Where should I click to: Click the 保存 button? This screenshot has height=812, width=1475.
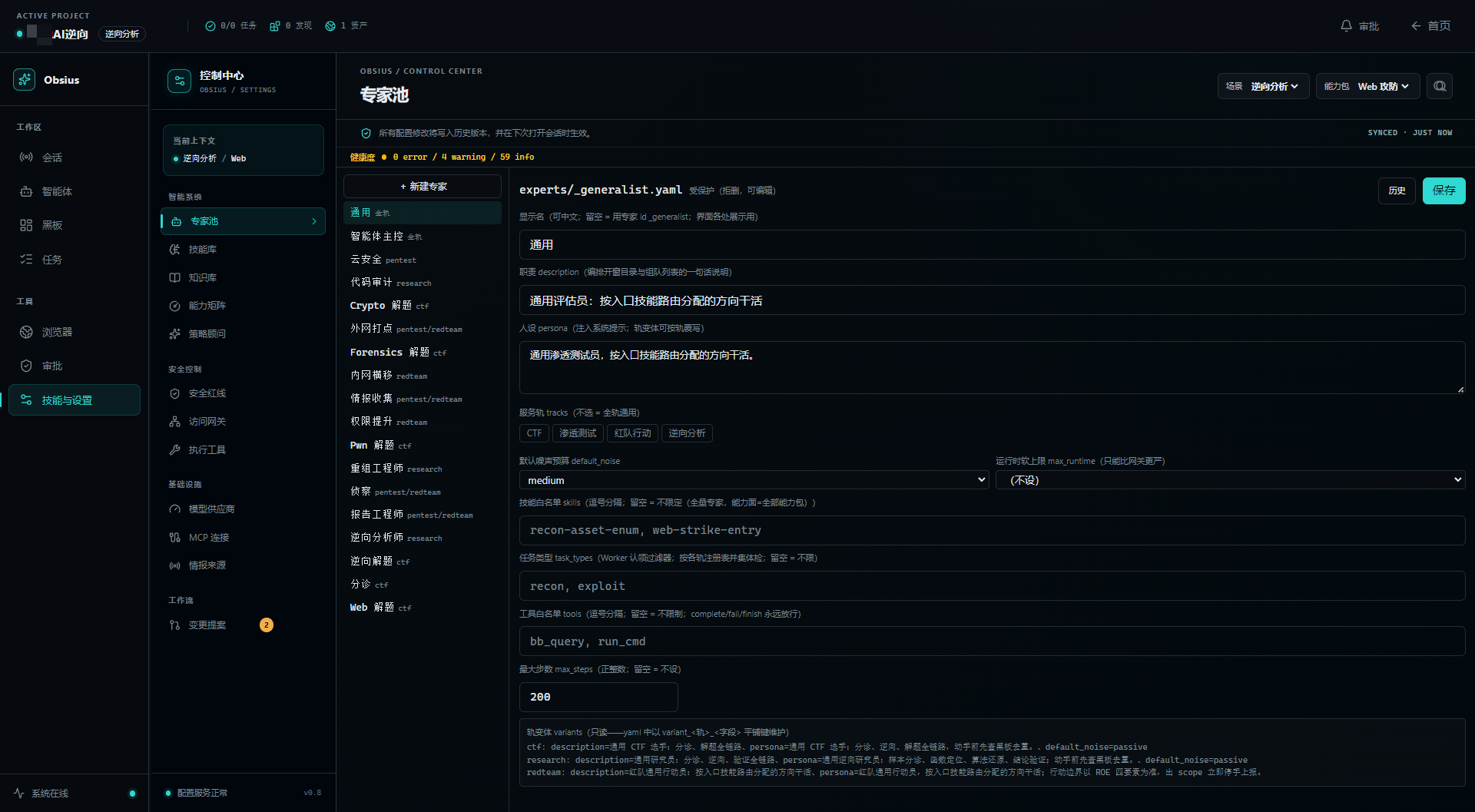[1444, 191]
